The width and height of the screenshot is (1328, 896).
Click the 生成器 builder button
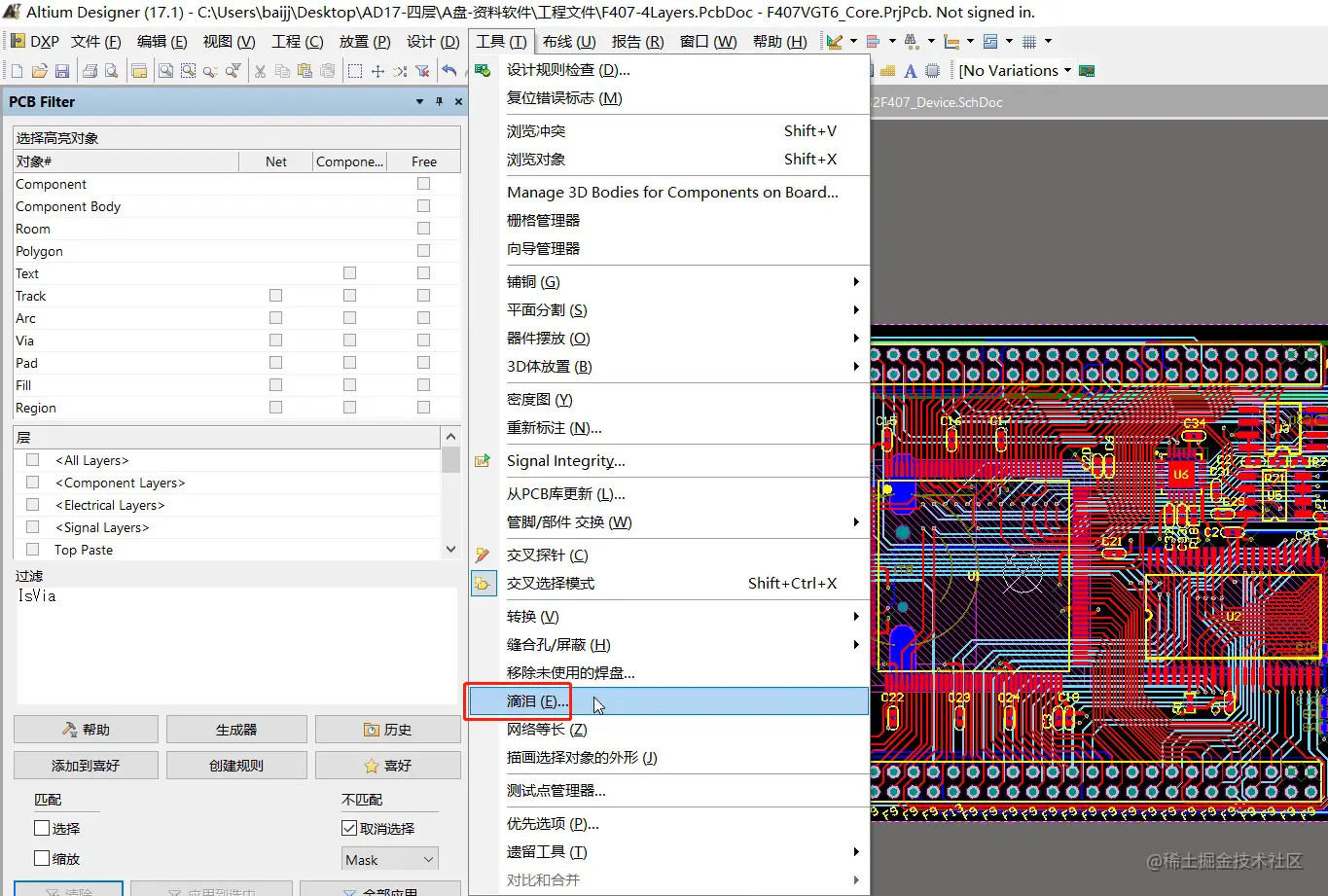tap(236, 730)
